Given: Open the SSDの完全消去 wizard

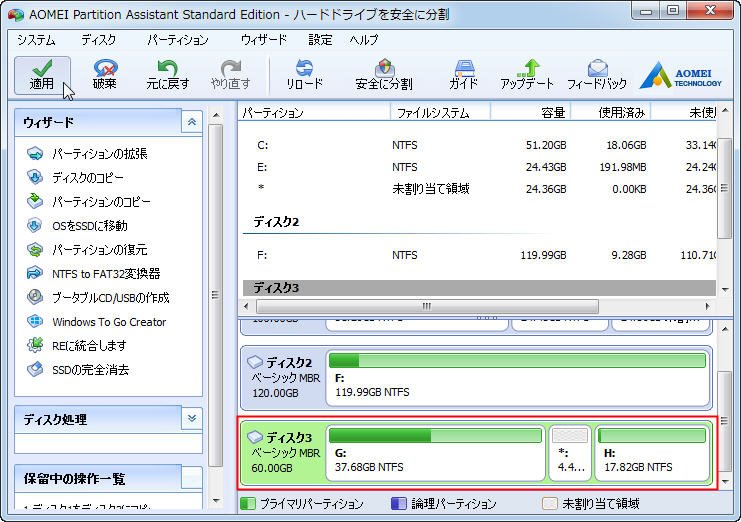Looking at the screenshot, I should [78, 370].
